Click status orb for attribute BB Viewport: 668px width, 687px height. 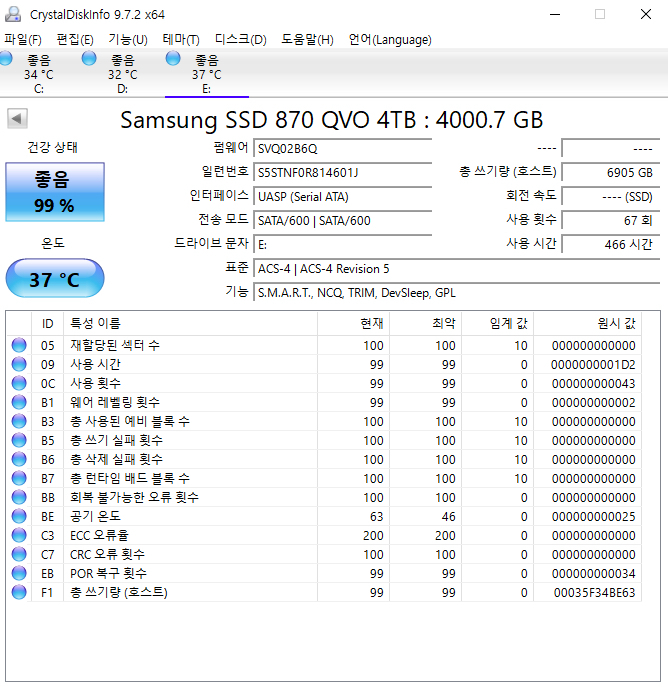pyautogui.click(x=19, y=497)
